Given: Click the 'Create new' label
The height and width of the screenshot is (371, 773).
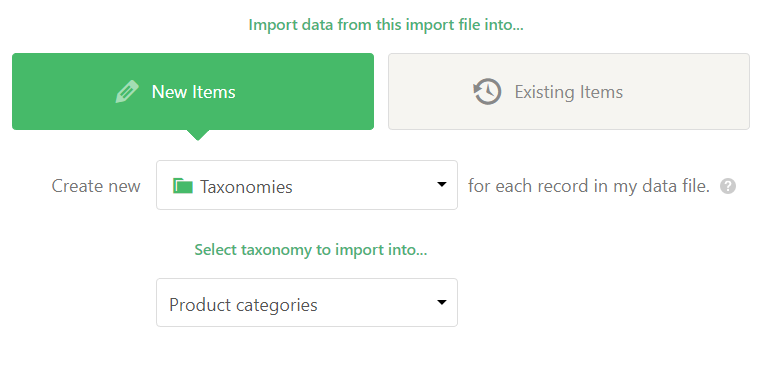Looking at the screenshot, I should 96,186.
